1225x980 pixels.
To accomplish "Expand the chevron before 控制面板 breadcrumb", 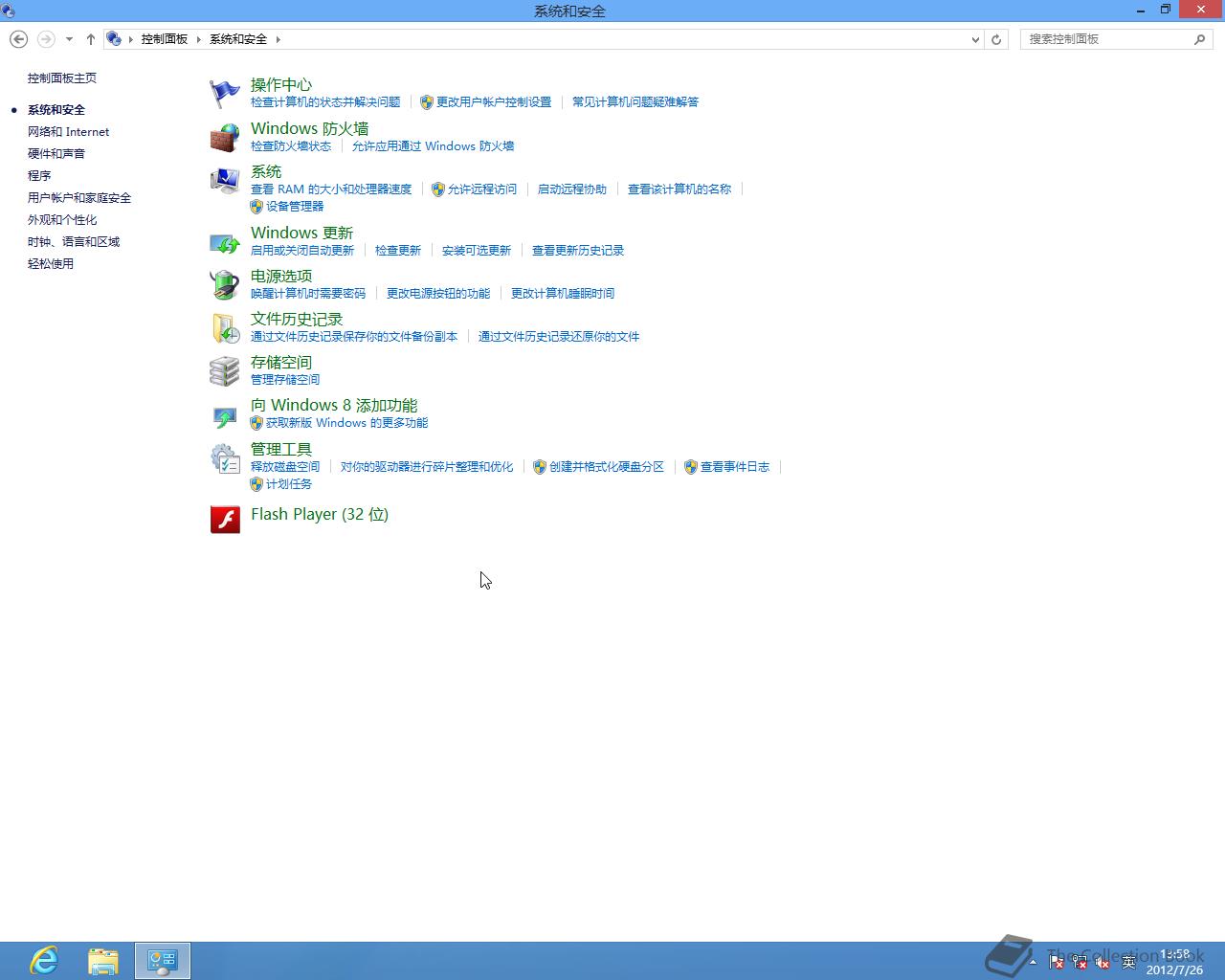I will click(131, 39).
